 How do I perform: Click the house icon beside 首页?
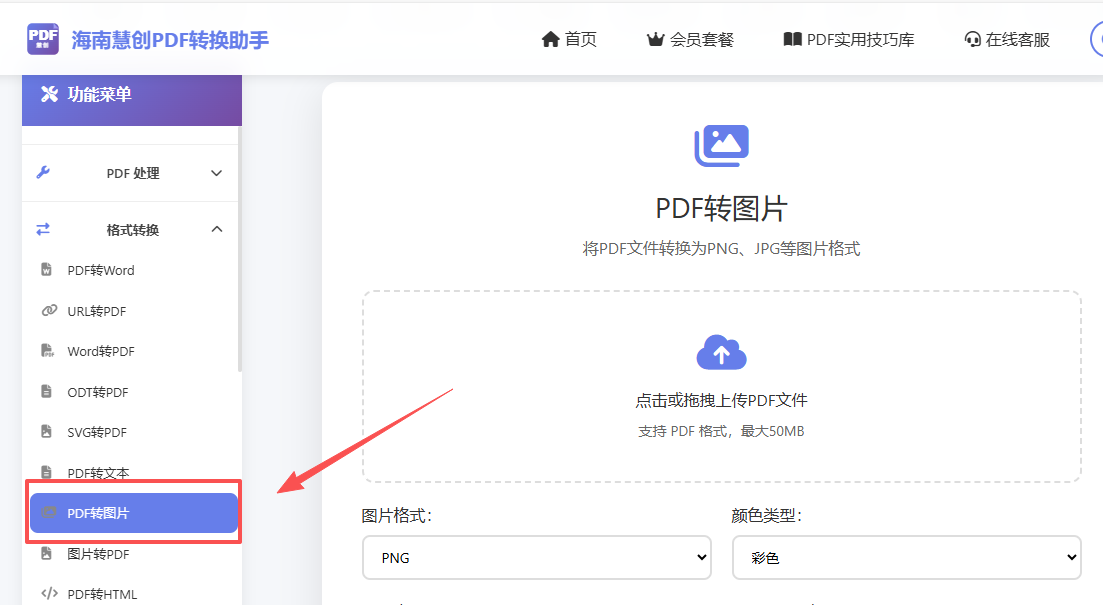[550, 39]
